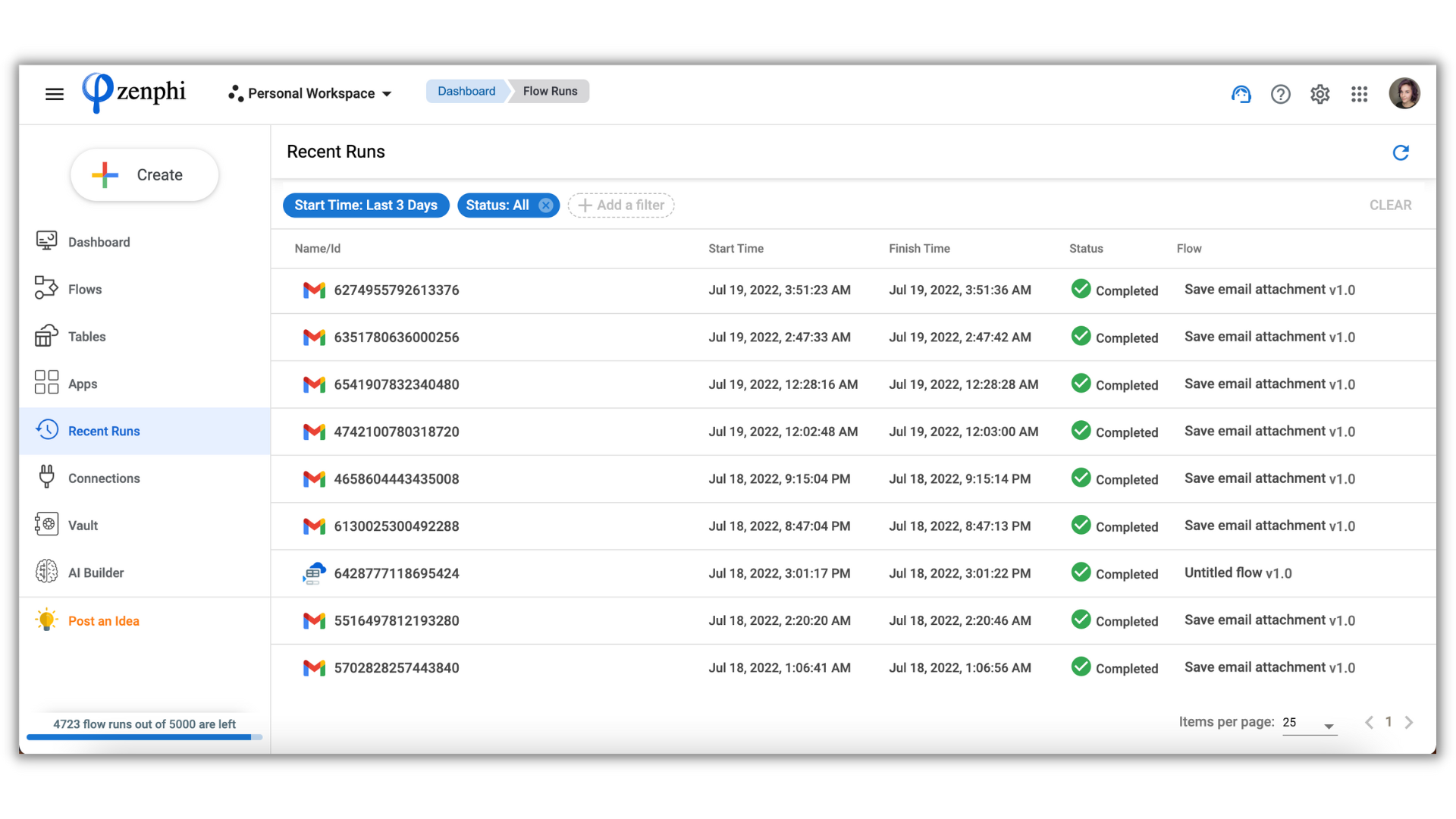Open the settings gear icon

click(1319, 94)
